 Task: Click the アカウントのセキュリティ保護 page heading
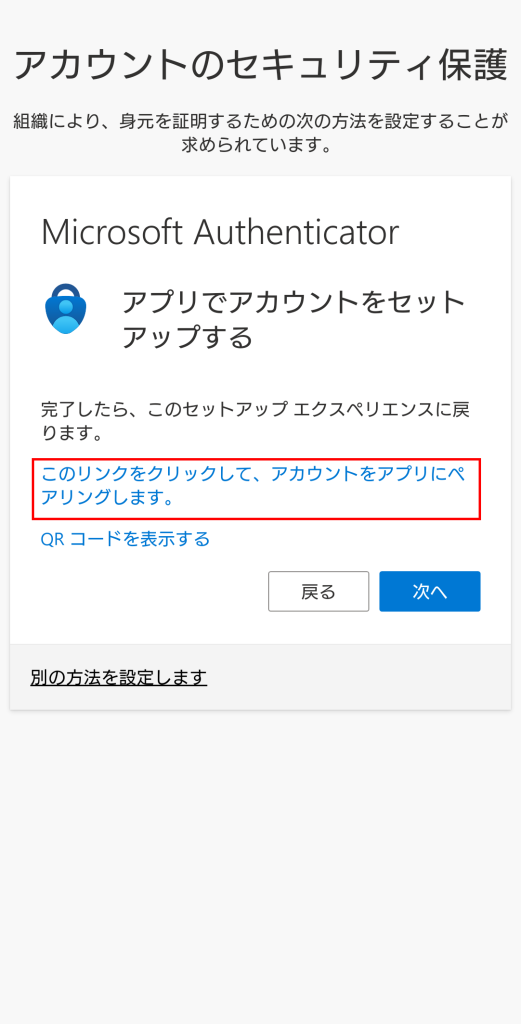coord(260,65)
